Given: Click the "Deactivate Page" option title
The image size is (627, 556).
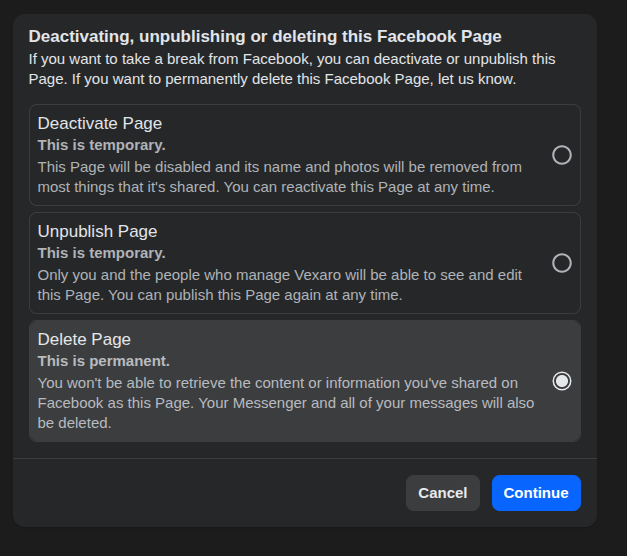Looking at the screenshot, I should (100, 124).
